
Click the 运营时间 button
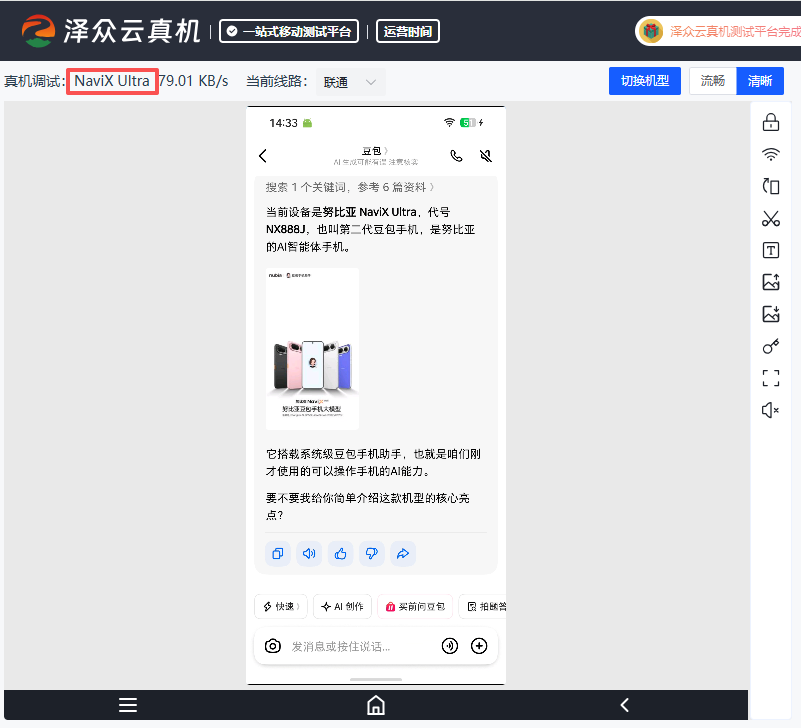tap(408, 31)
